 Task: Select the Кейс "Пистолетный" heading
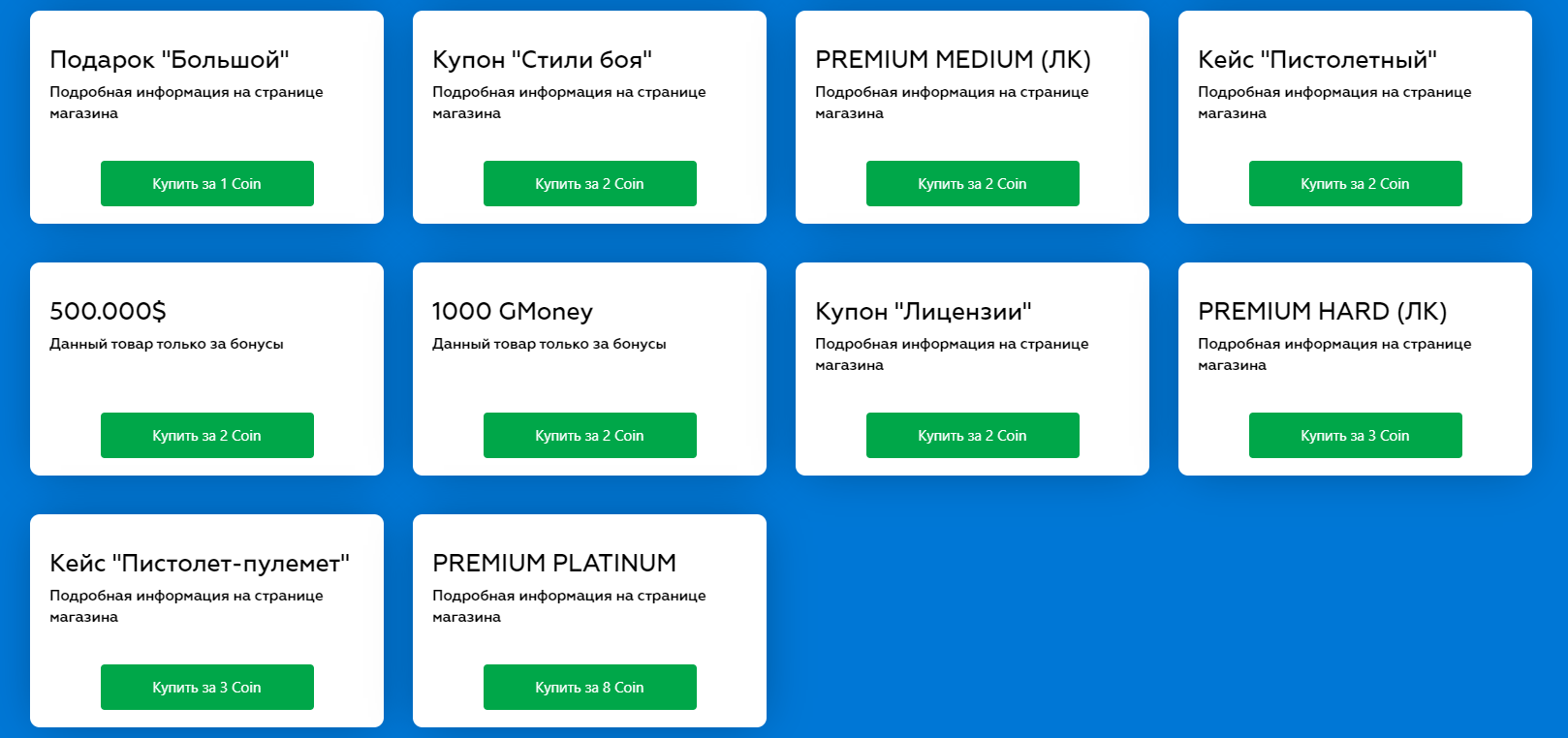pos(1317,60)
